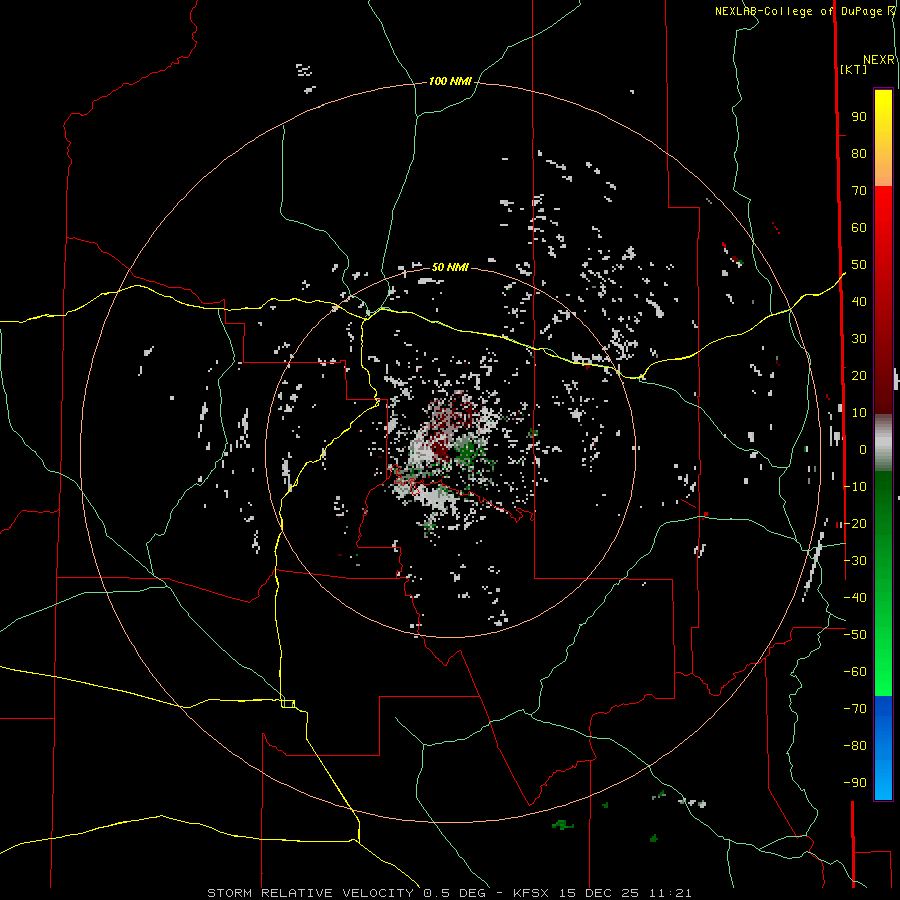900x900 pixels.
Task: Click the Storm Relative Velocity caption text
Action: (449, 893)
